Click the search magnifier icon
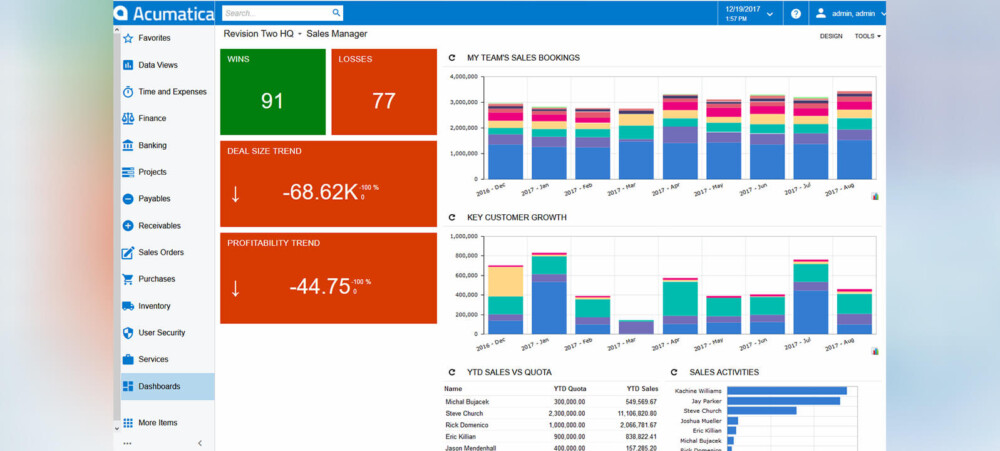 point(335,13)
